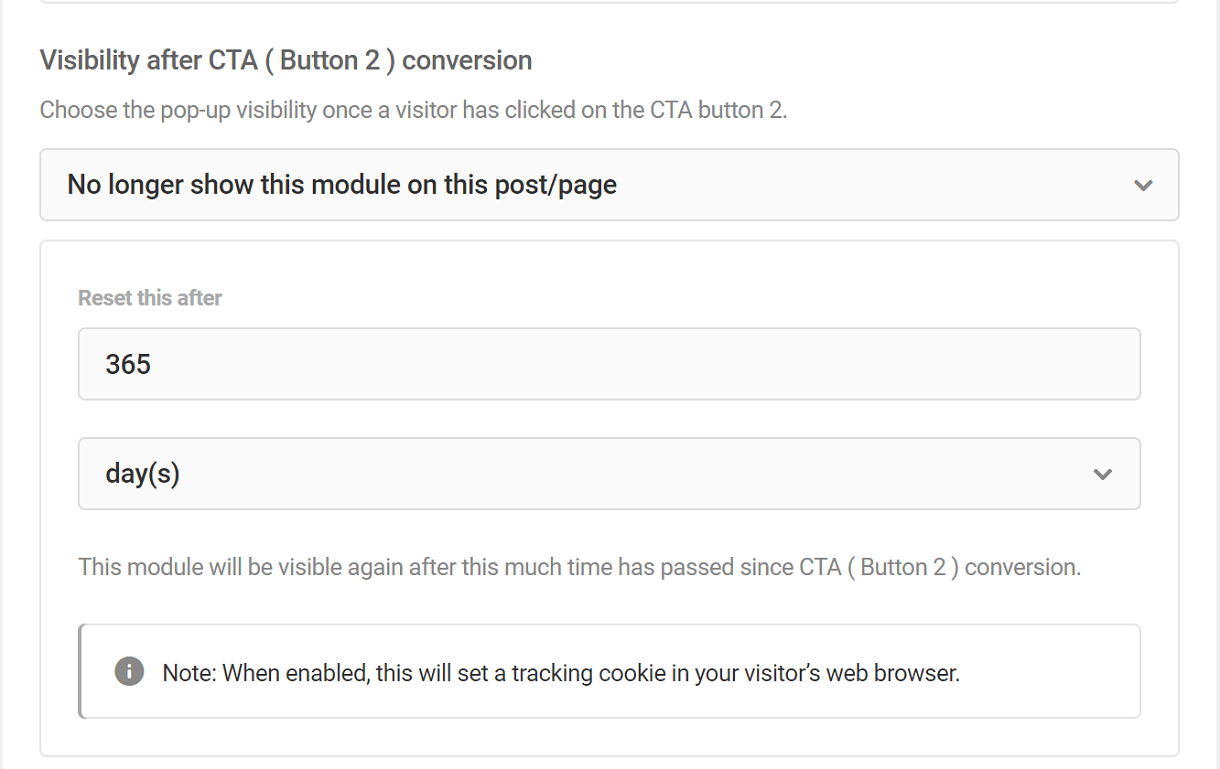Click the 'Choose the pop-up visibility' description text

tap(413, 110)
